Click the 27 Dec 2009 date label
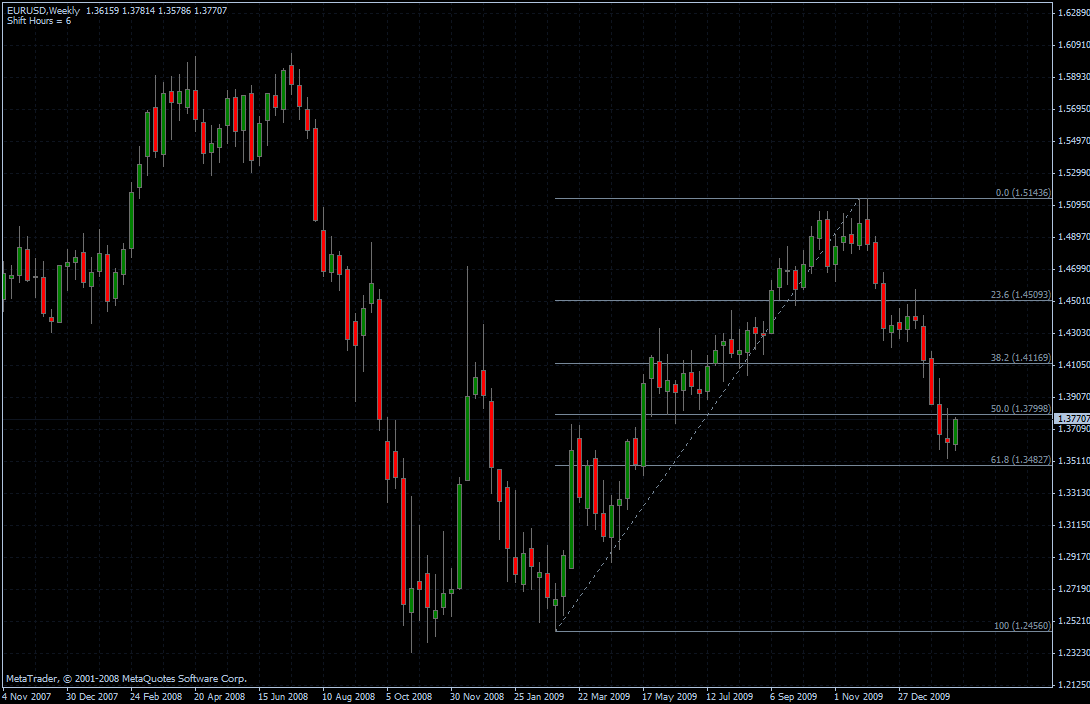The image size is (1090, 704). click(x=924, y=696)
